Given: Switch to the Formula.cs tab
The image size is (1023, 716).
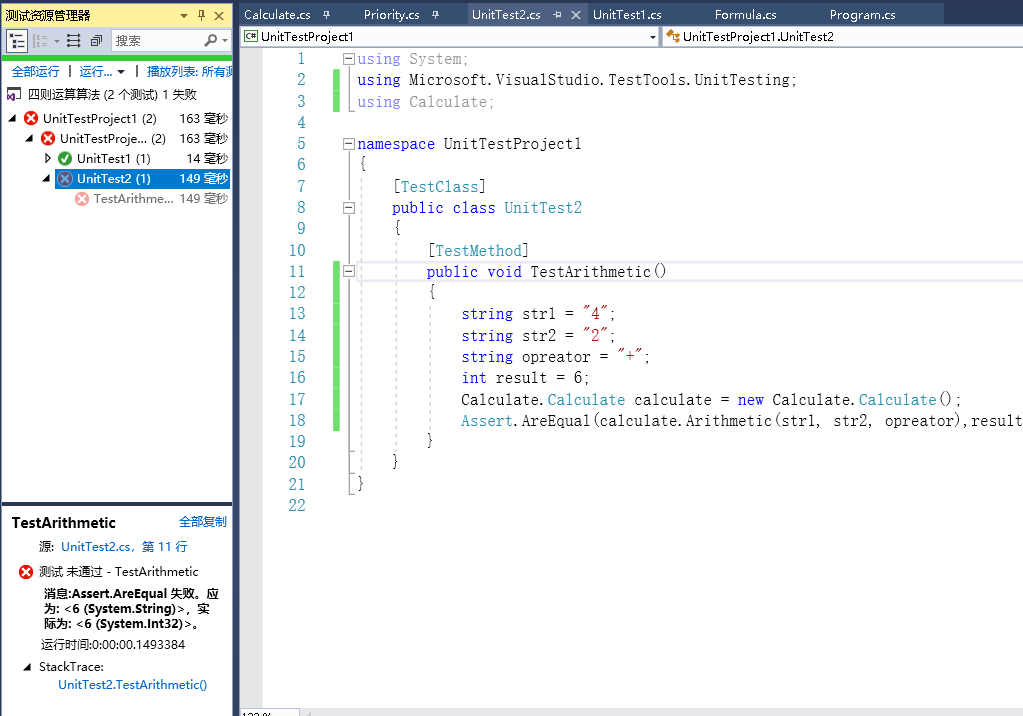Looking at the screenshot, I should click(x=745, y=15).
